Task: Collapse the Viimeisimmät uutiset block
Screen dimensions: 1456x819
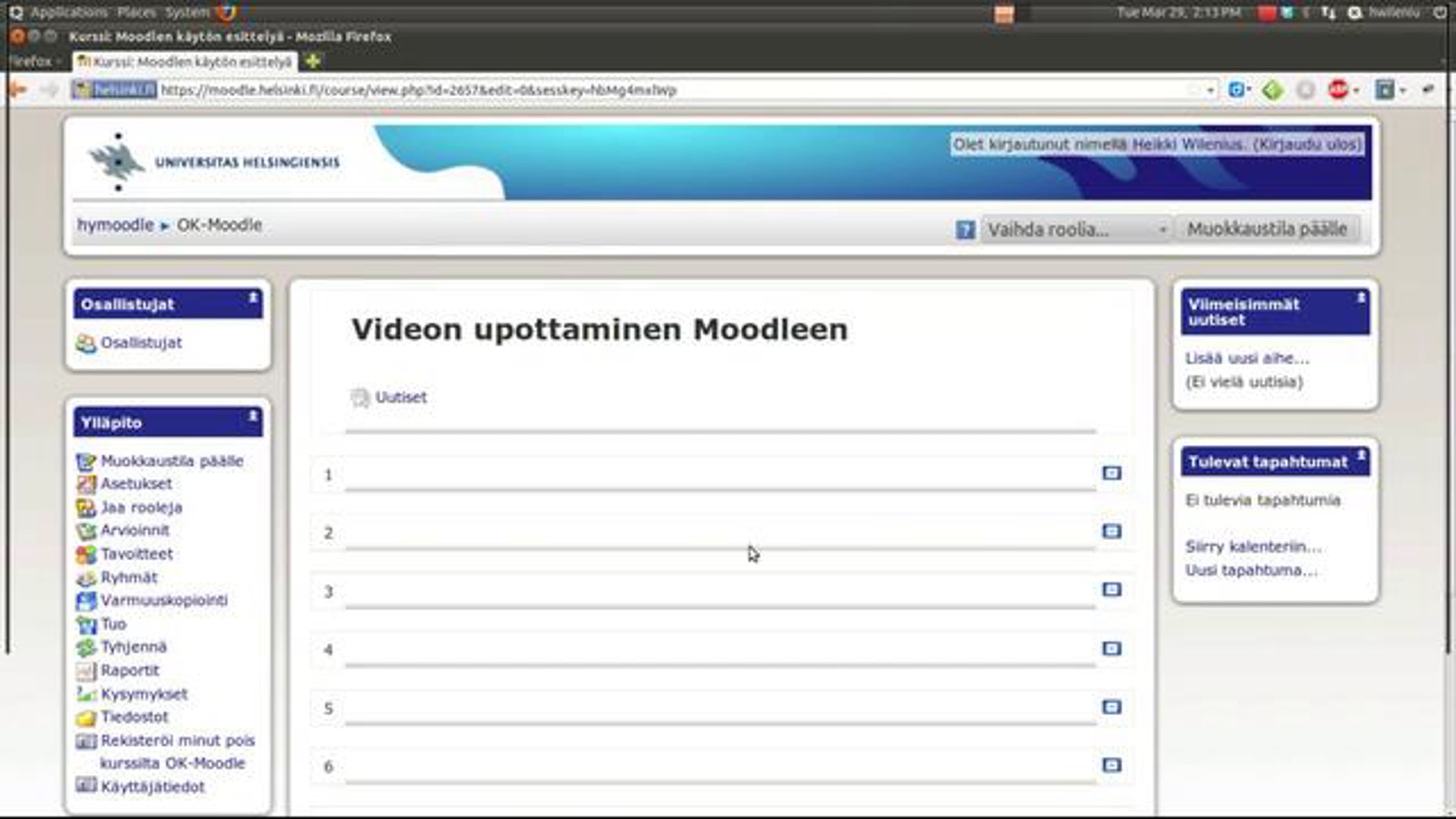Action: [1361, 297]
